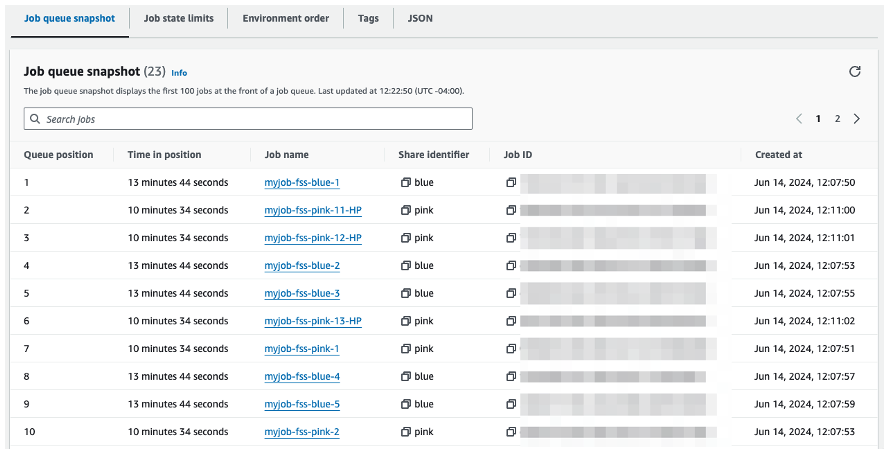Select page 1 in pagination
Image resolution: width=889 pixels, height=454 pixels.
(818, 118)
